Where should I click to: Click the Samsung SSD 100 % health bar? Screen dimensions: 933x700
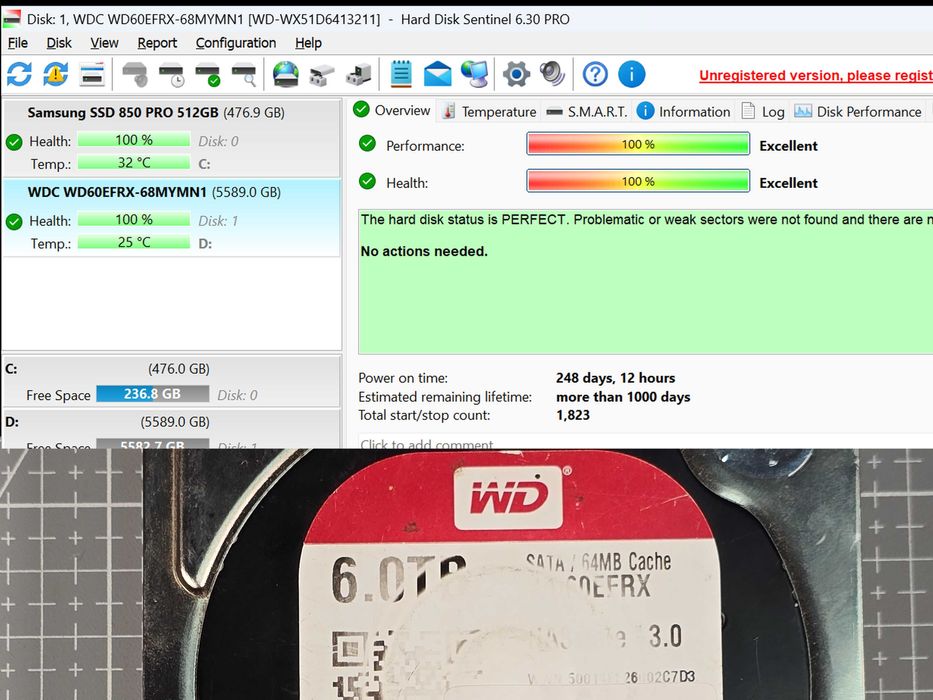pos(134,140)
